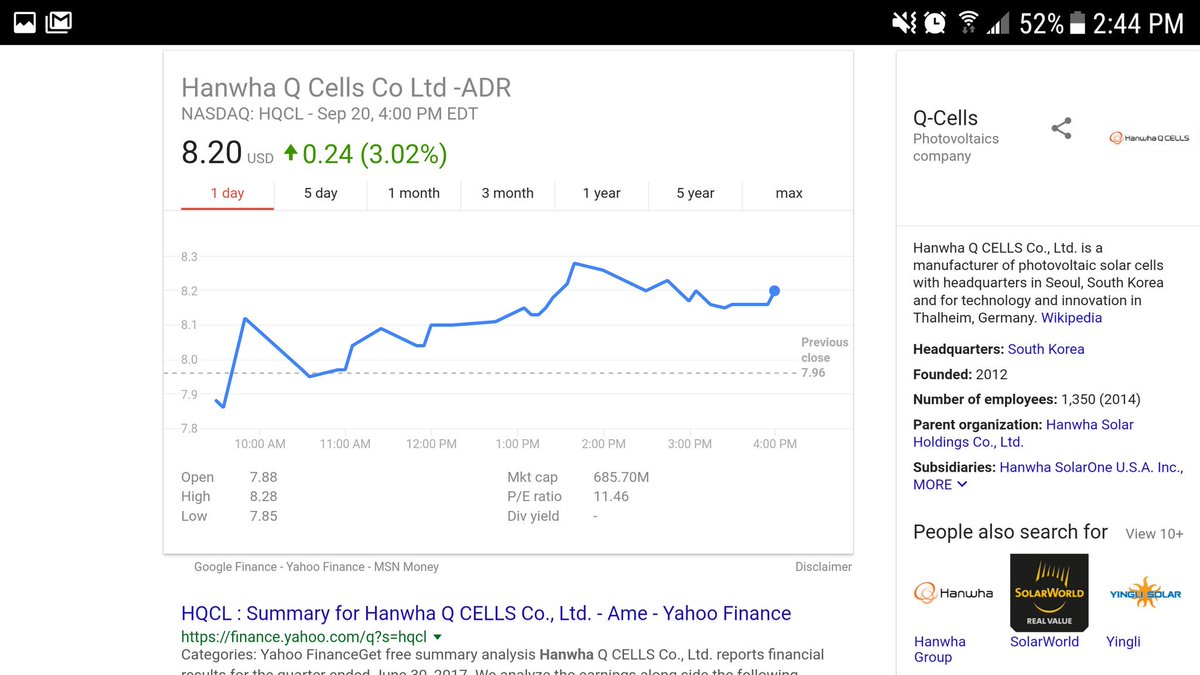Open Hanwha Solar Holdings Co., Ltd. link

(x=1023, y=433)
